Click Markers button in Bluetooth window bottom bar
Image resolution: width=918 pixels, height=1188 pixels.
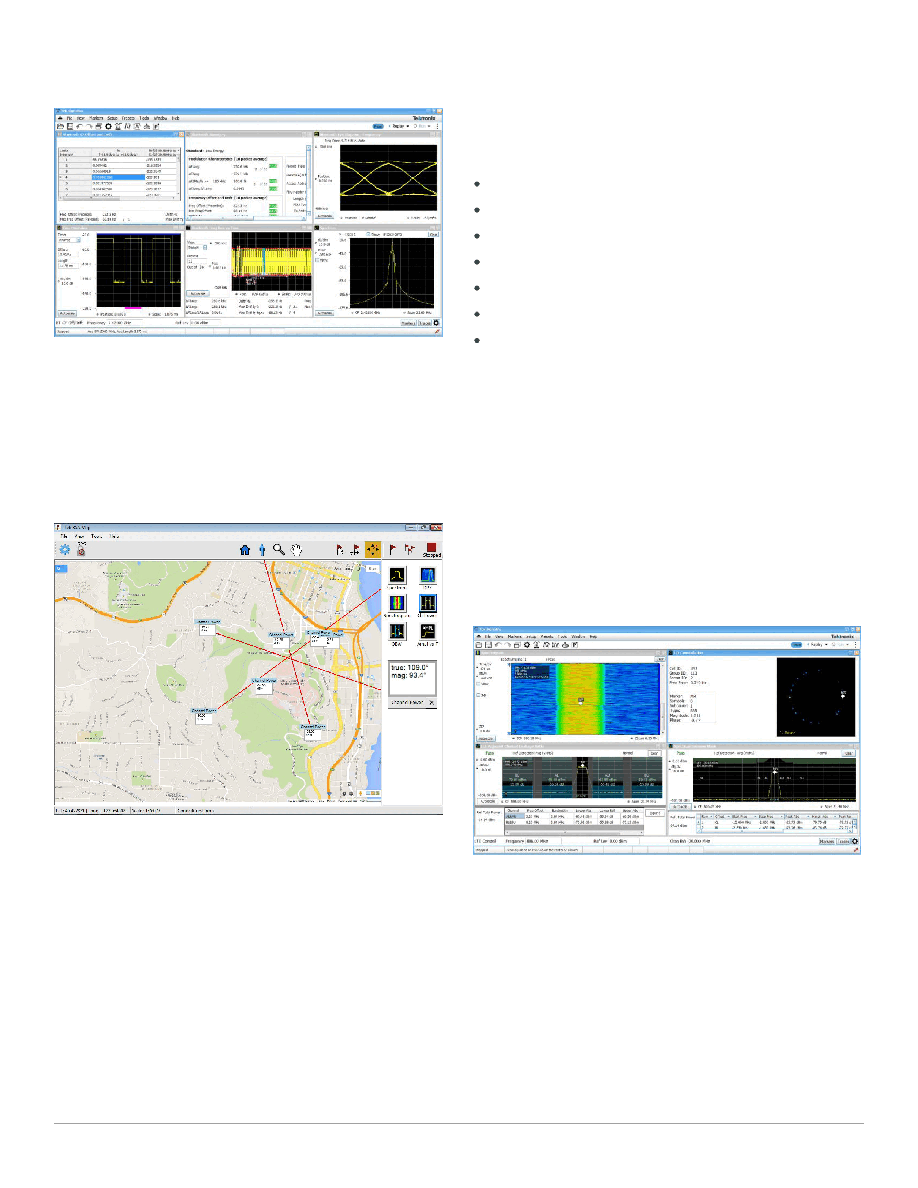point(408,323)
